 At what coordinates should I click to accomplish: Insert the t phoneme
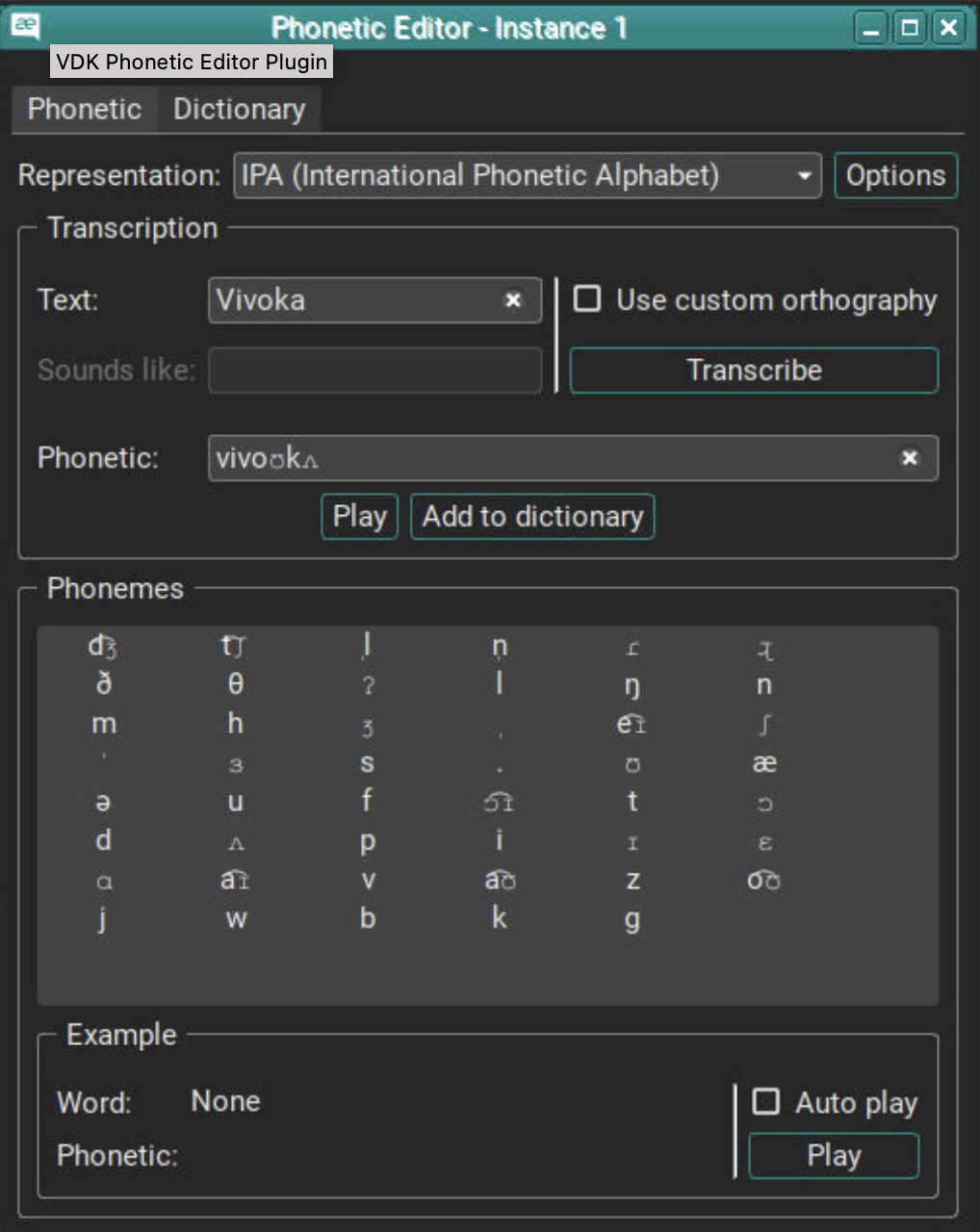pos(632,801)
